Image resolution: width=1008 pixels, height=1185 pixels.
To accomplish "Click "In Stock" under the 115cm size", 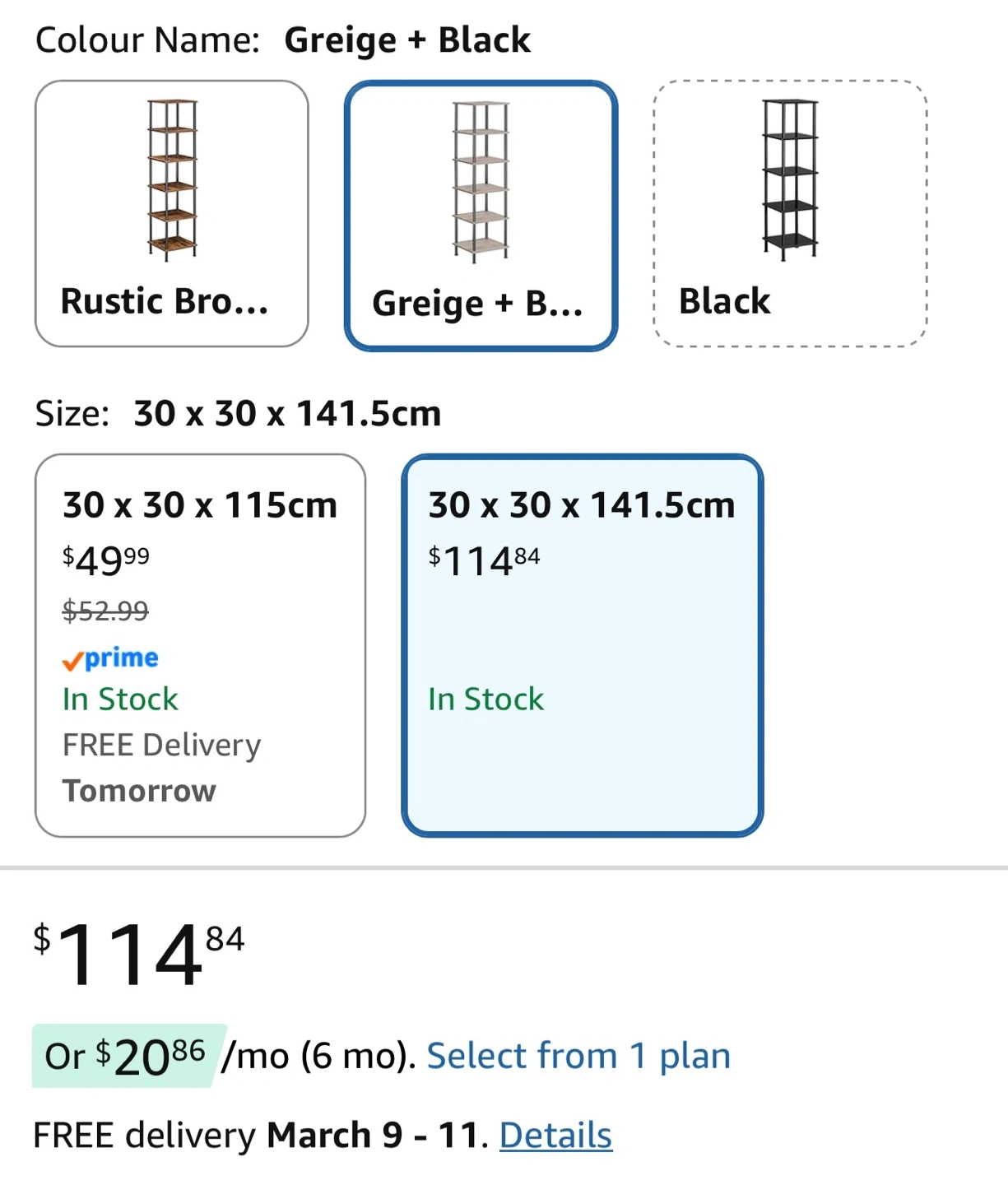I will pyautogui.click(x=120, y=699).
